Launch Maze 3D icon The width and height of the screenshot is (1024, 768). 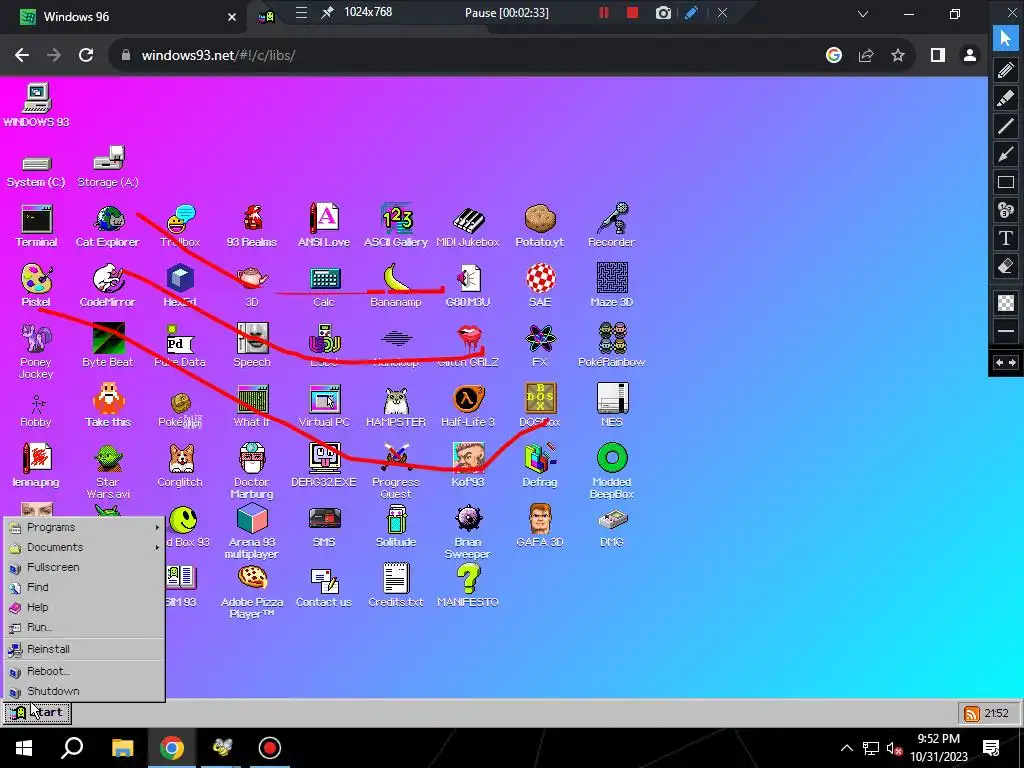pyautogui.click(x=611, y=285)
